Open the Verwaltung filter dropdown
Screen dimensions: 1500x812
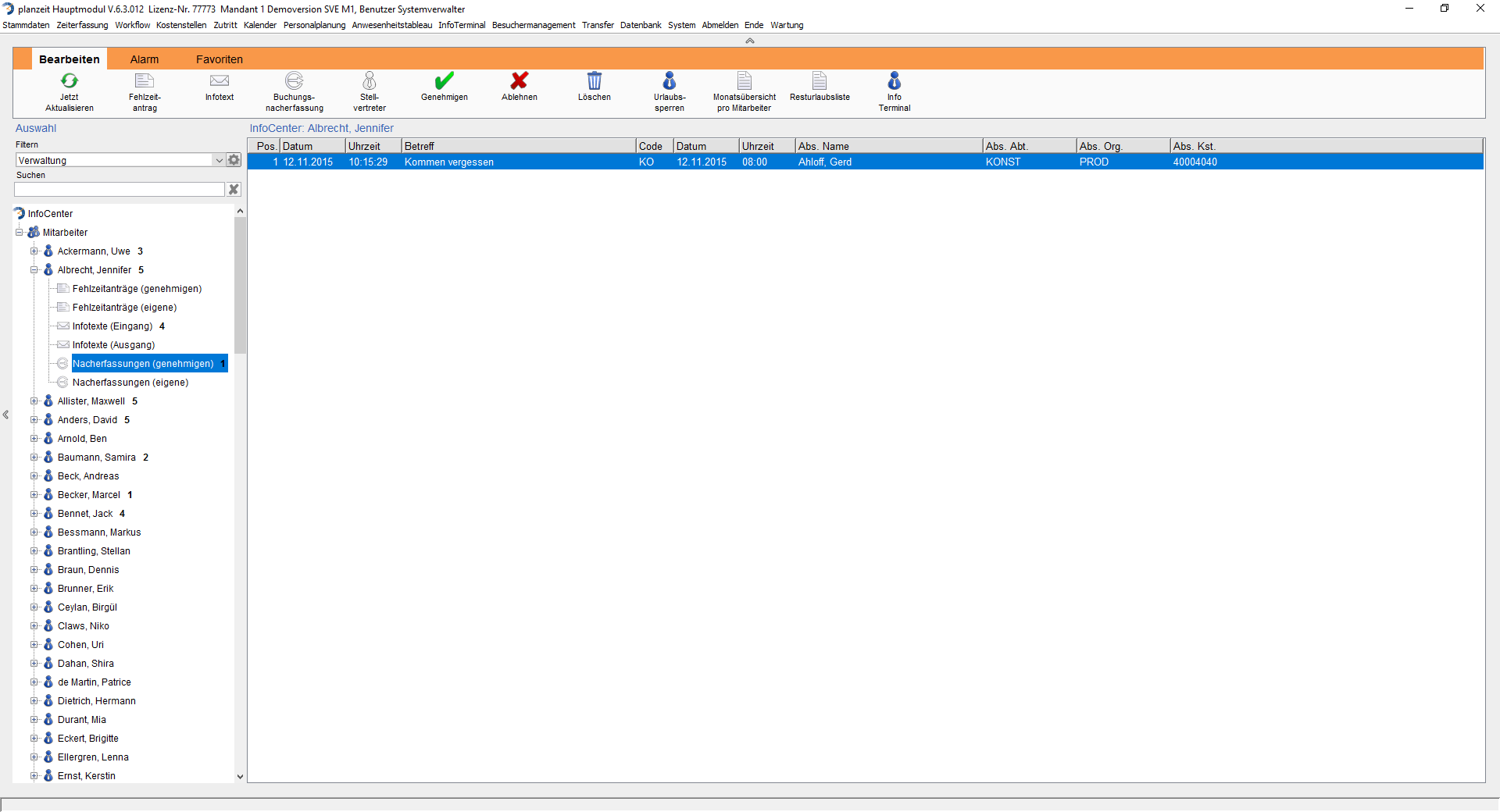219,160
